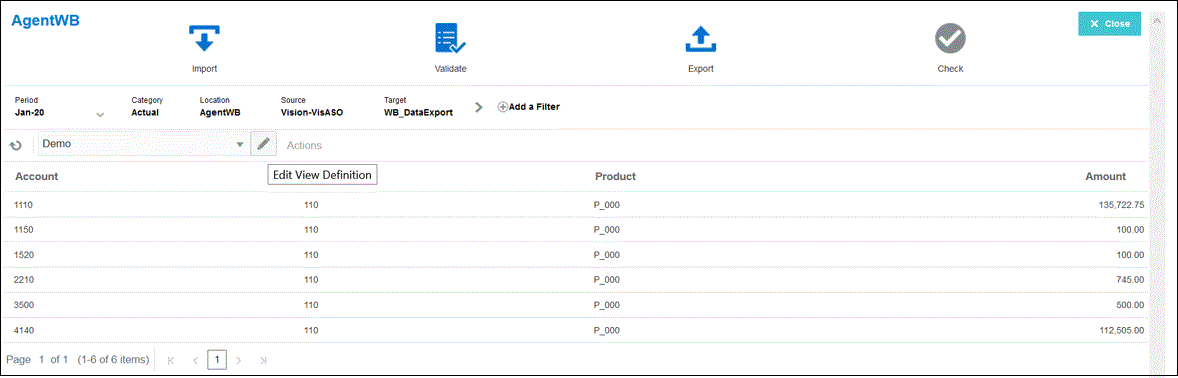This screenshot has height=378, width=1178.
Task: Click the AgentWB page title
Action: (x=45, y=20)
